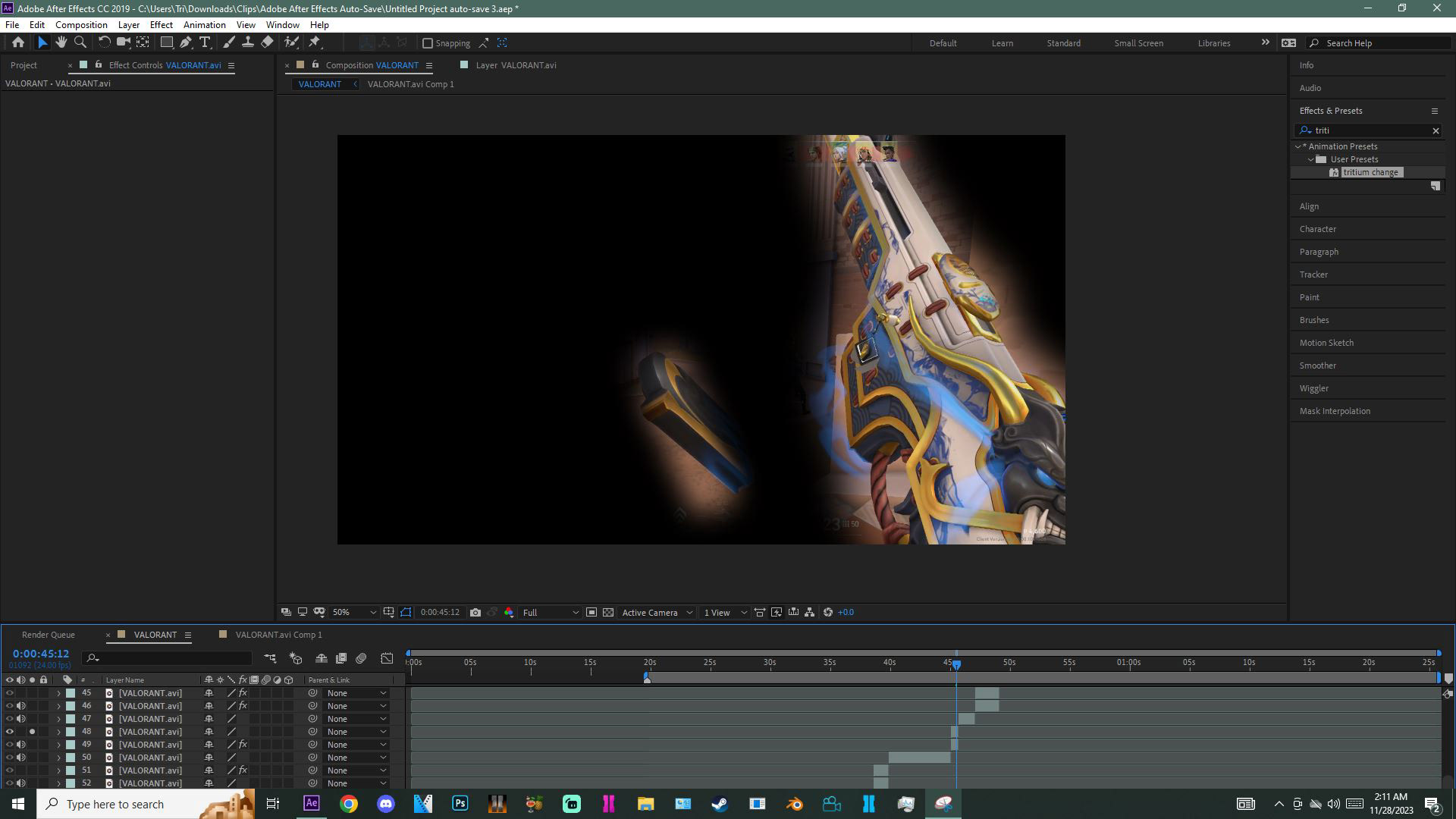Toggle the transparency grid button
Viewport: 1456px width, 819px height.
click(608, 613)
